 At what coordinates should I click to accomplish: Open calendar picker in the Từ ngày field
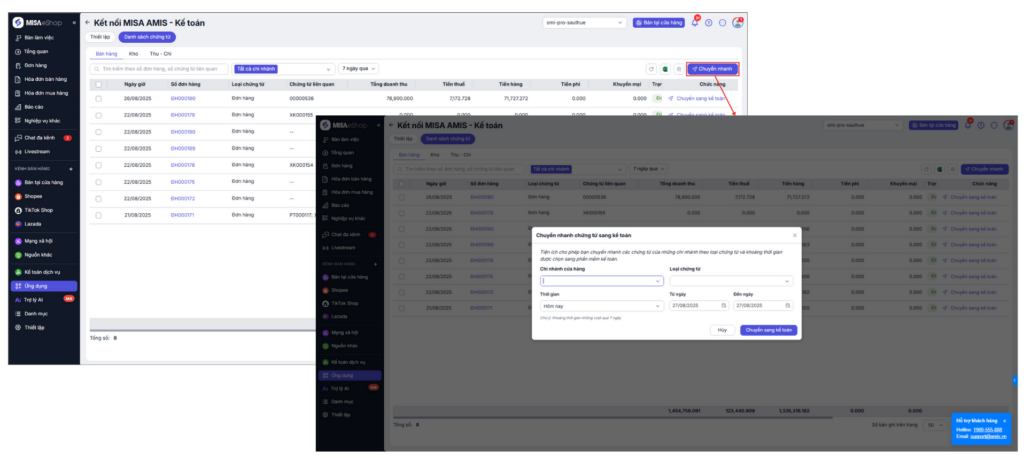pos(721,305)
